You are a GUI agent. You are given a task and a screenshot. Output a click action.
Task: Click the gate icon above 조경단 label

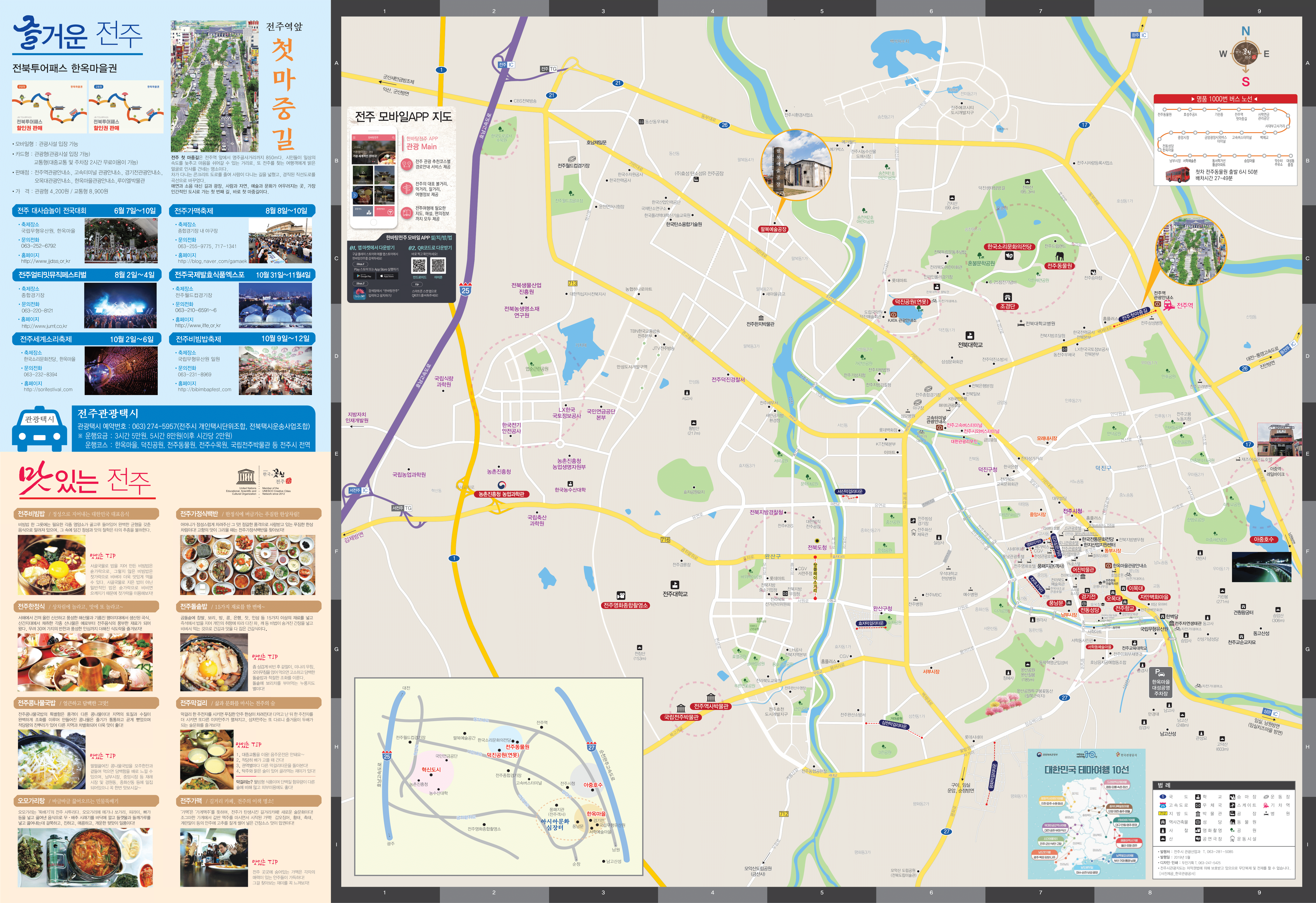(x=1007, y=297)
